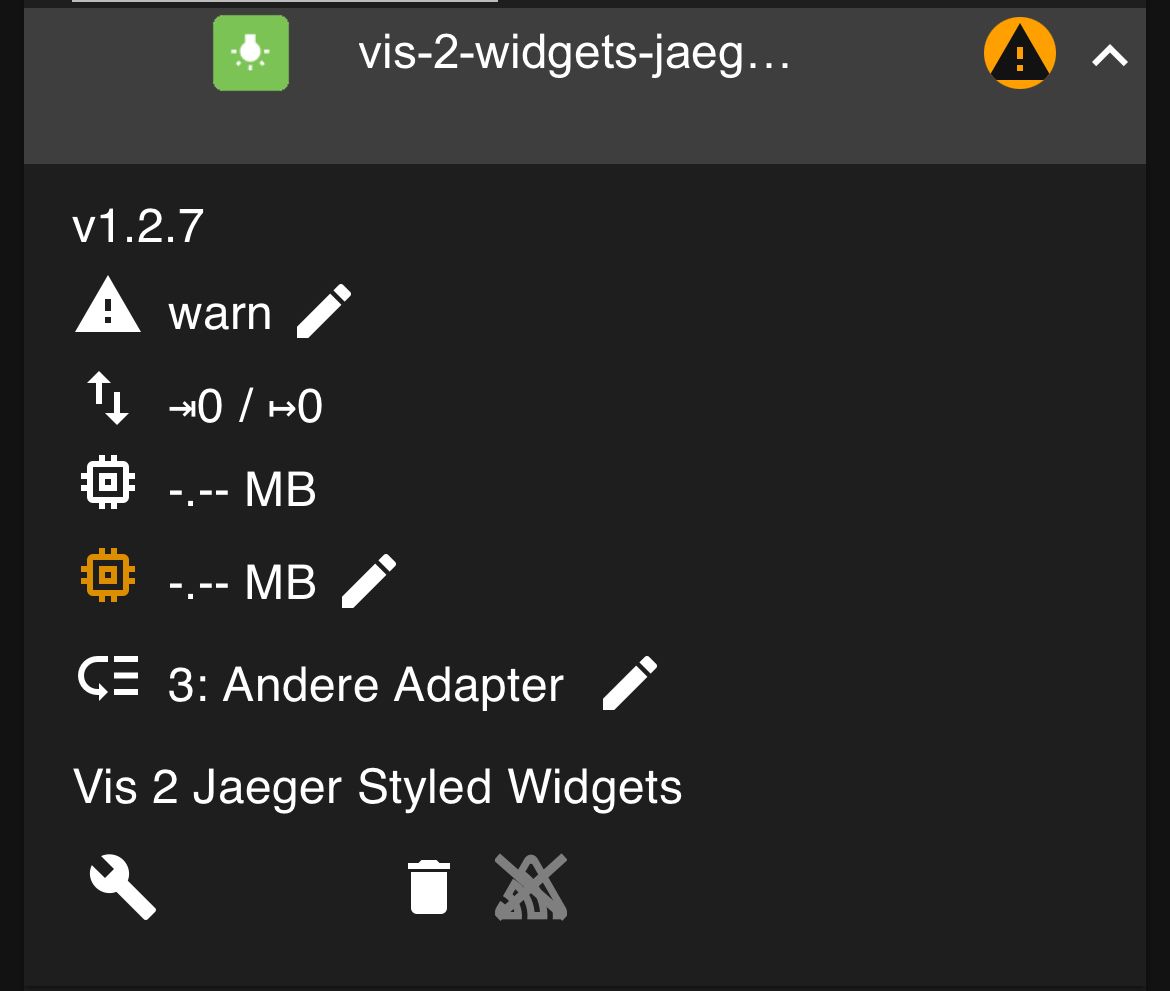Collapse the vis-2-widgets instance card
This screenshot has height=991, width=1170.
coord(1109,56)
